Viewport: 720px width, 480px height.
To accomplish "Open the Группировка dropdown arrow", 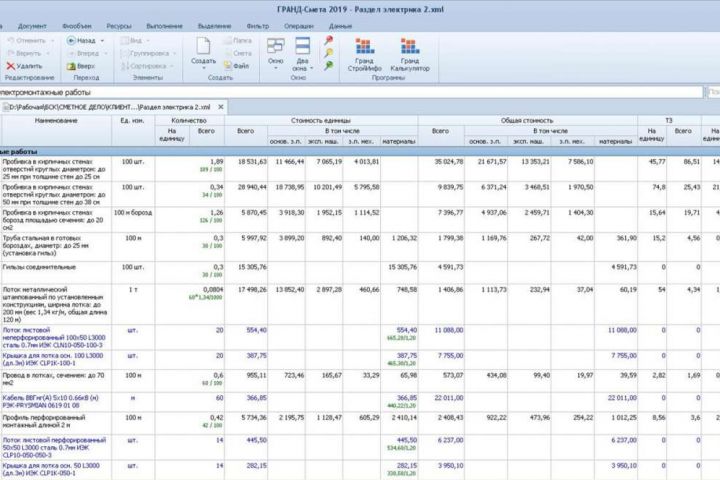I will point(174,54).
